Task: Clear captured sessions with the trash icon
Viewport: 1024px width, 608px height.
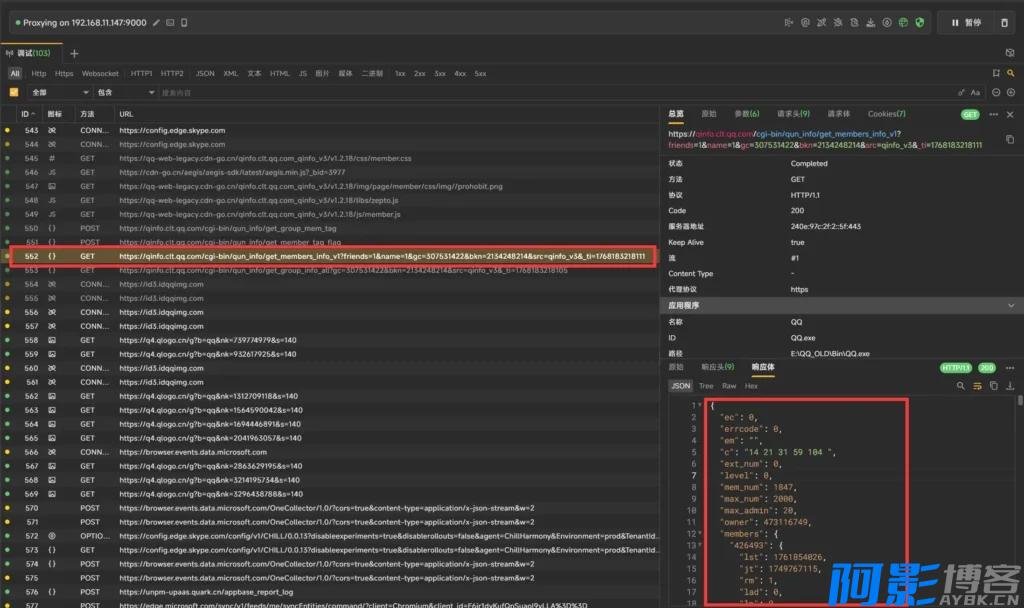Action: (1004, 22)
